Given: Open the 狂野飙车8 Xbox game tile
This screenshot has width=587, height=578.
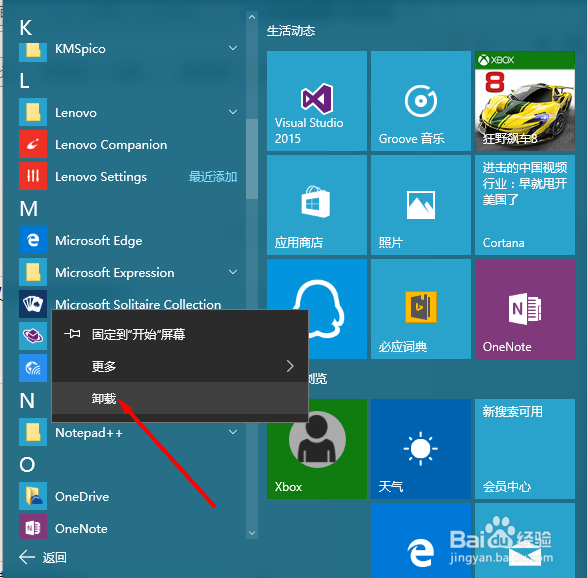Looking at the screenshot, I should 525,101.
